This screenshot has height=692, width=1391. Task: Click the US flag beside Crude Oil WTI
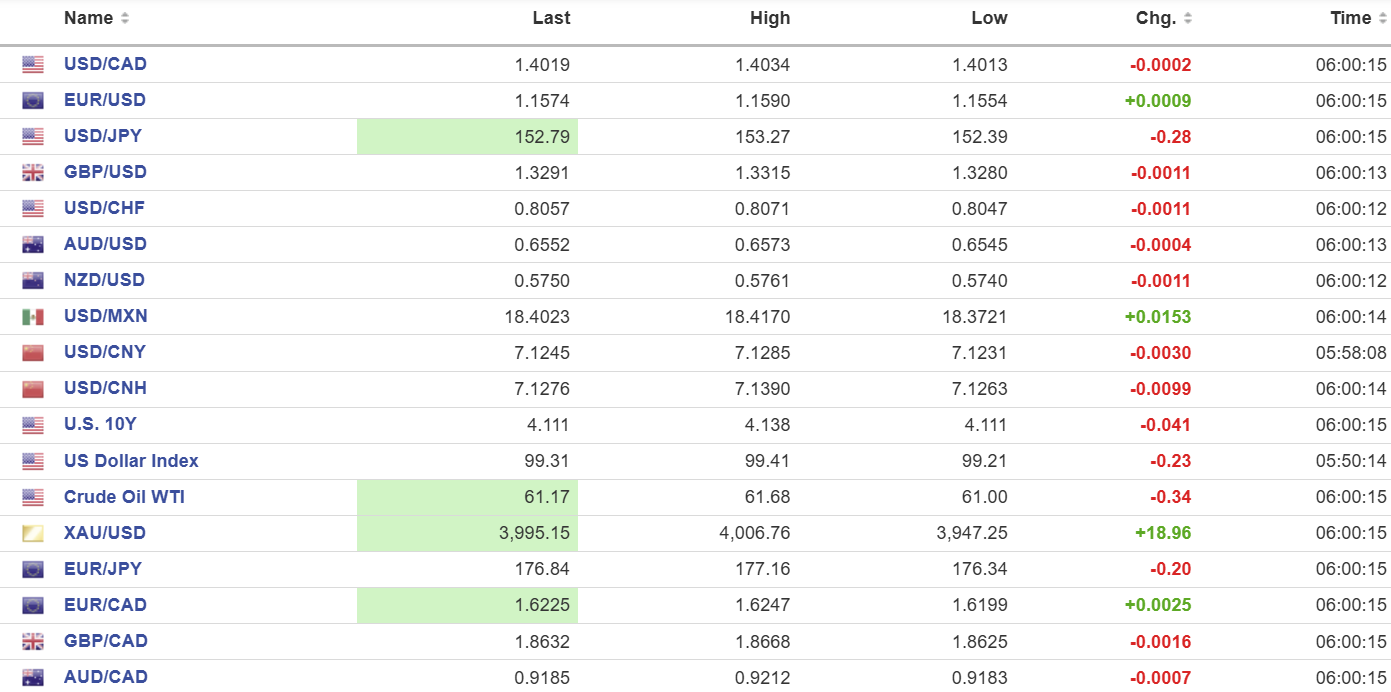[33, 497]
